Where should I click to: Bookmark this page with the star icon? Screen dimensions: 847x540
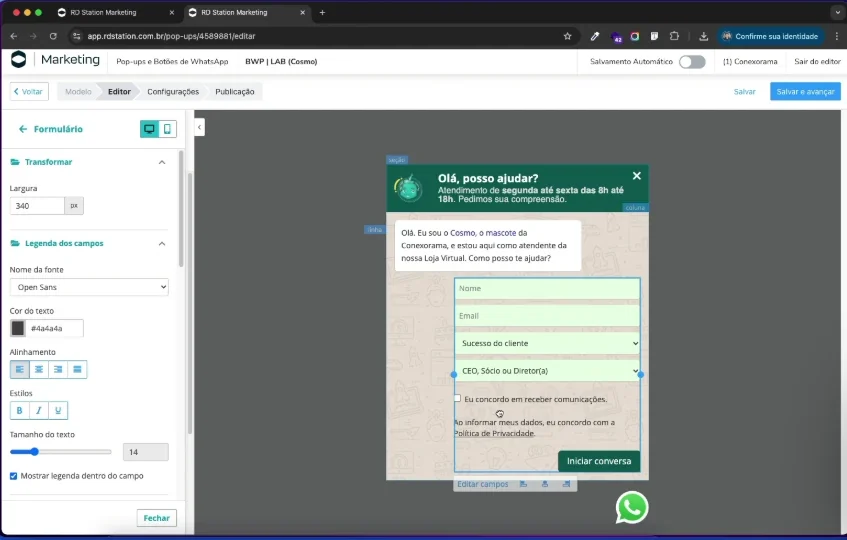click(567, 36)
